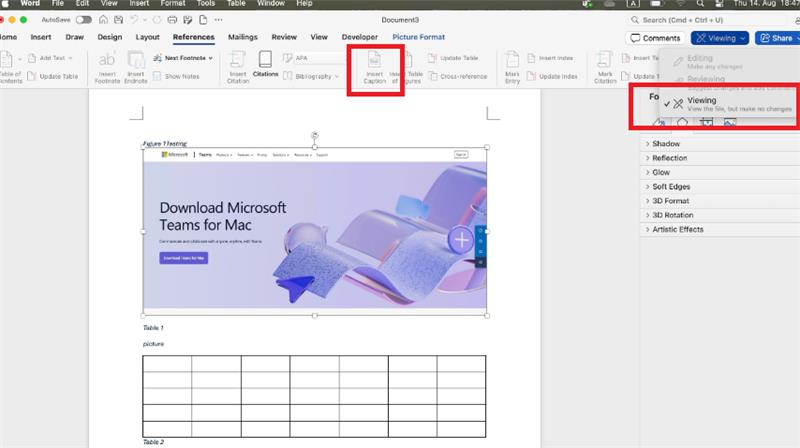Click the 'Table 2' caption below the table
The image size is (800, 448).
[x=153, y=442]
